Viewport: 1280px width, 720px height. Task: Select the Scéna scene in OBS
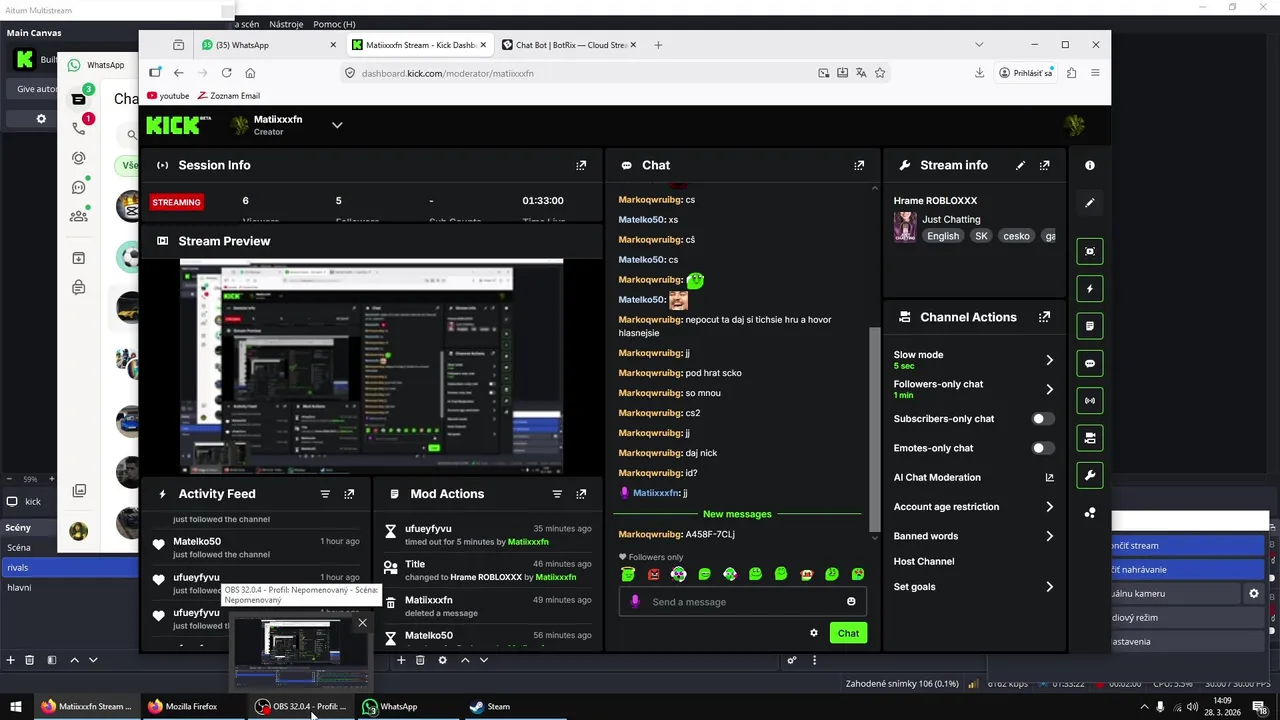pyautogui.click(x=70, y=548)
